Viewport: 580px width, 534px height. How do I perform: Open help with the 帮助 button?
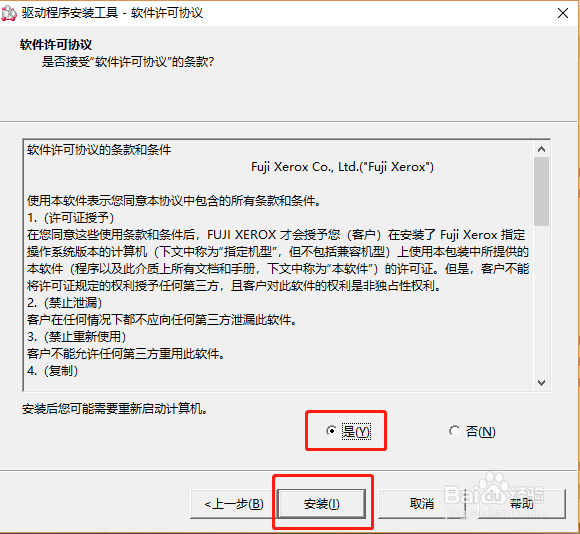pyautogui.click(x=522, y=504)
